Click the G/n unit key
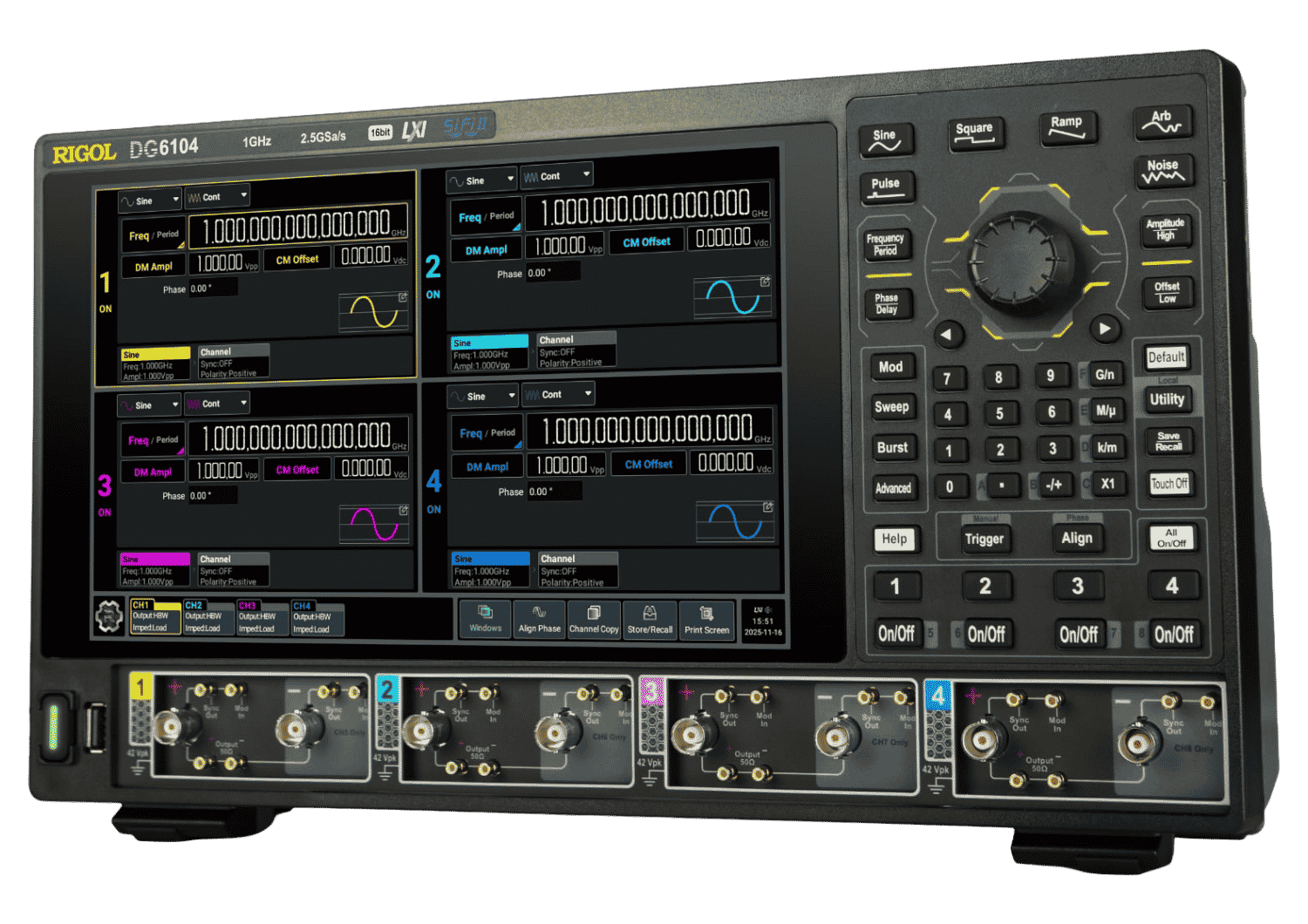The height and width of the screenshot is (924, 1308). click(x=1105, y=375)
